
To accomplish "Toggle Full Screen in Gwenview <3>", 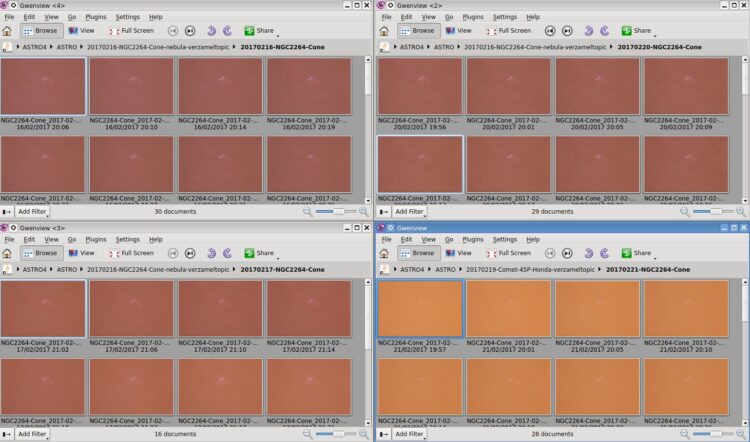I will click(x=132, y=253).
